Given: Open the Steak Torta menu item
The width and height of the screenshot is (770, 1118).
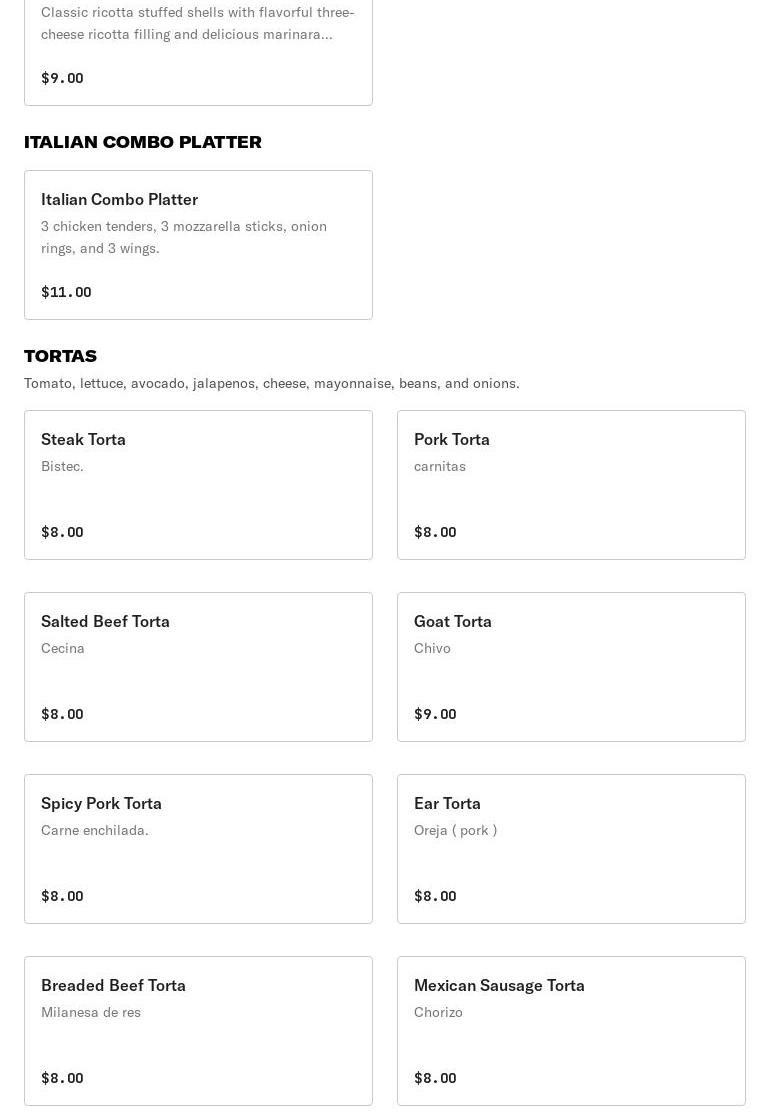Looking at the screenshot, I should (198, 485).
